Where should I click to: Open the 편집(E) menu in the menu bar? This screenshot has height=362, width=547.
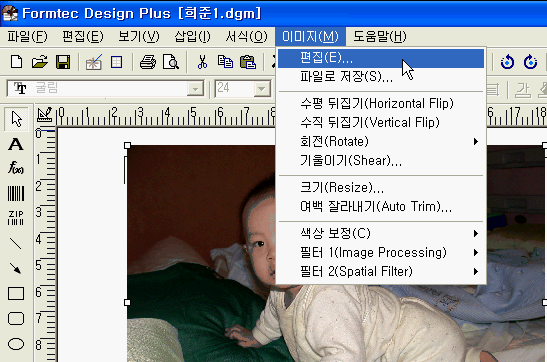click(83, 36)
